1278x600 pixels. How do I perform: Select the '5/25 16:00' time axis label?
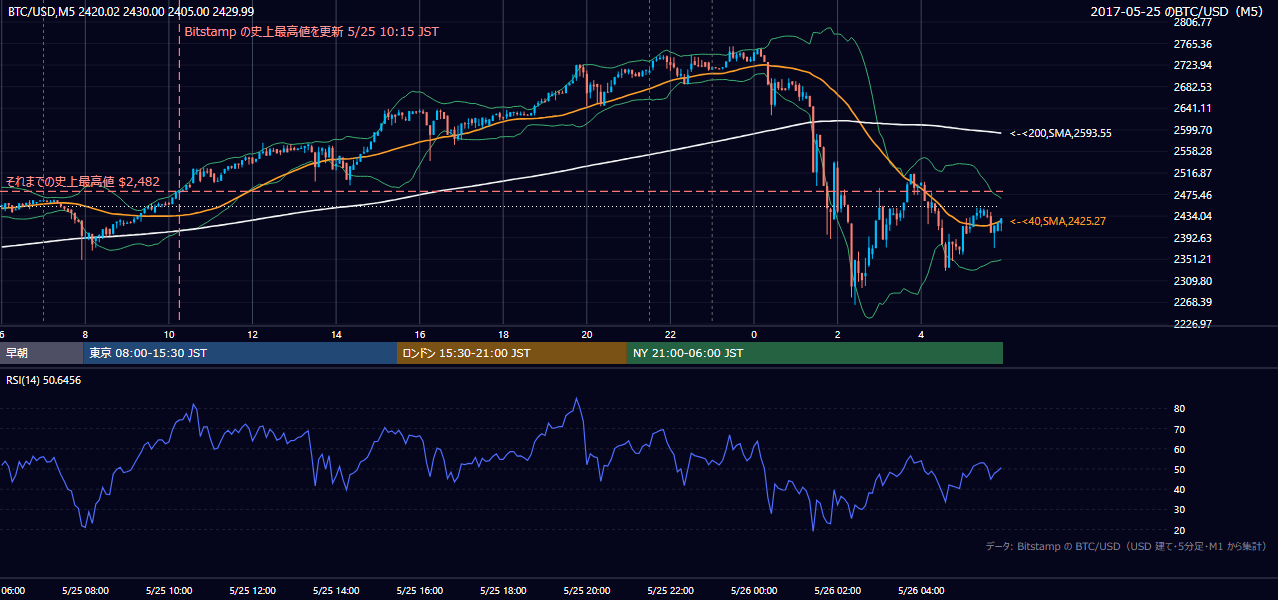click(x=419, y=591)
